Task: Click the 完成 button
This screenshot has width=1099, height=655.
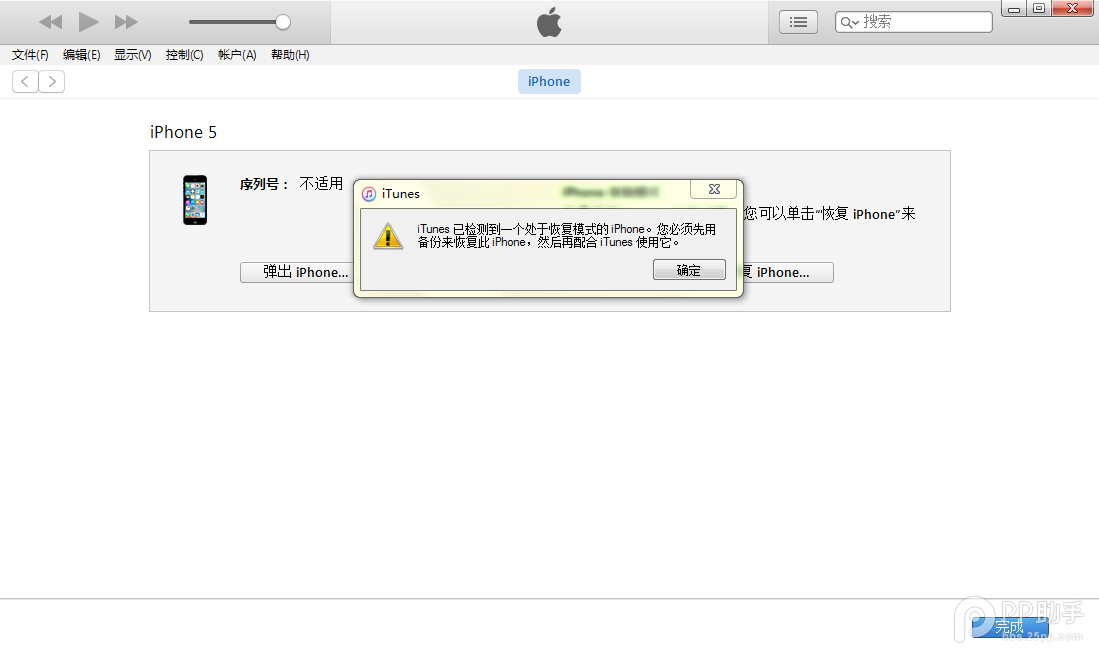Action: (x=1009, y=626)
